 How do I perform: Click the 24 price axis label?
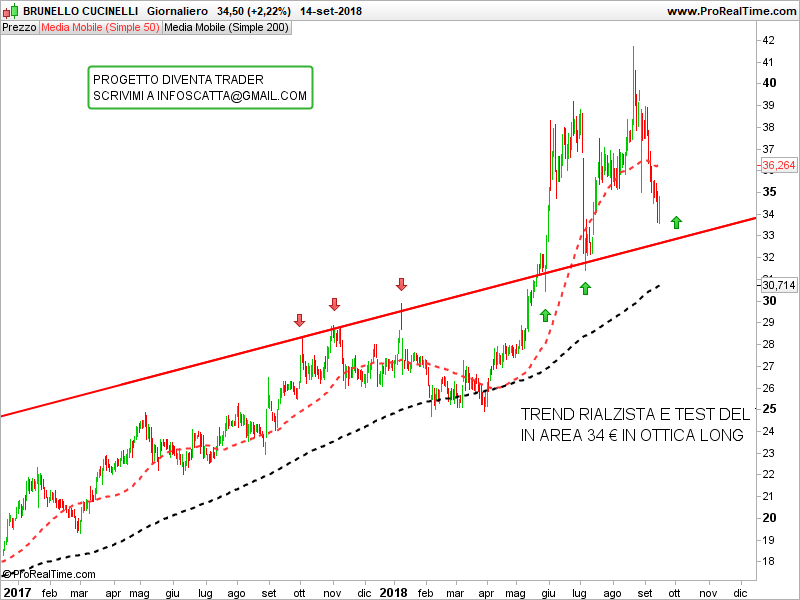768,431
